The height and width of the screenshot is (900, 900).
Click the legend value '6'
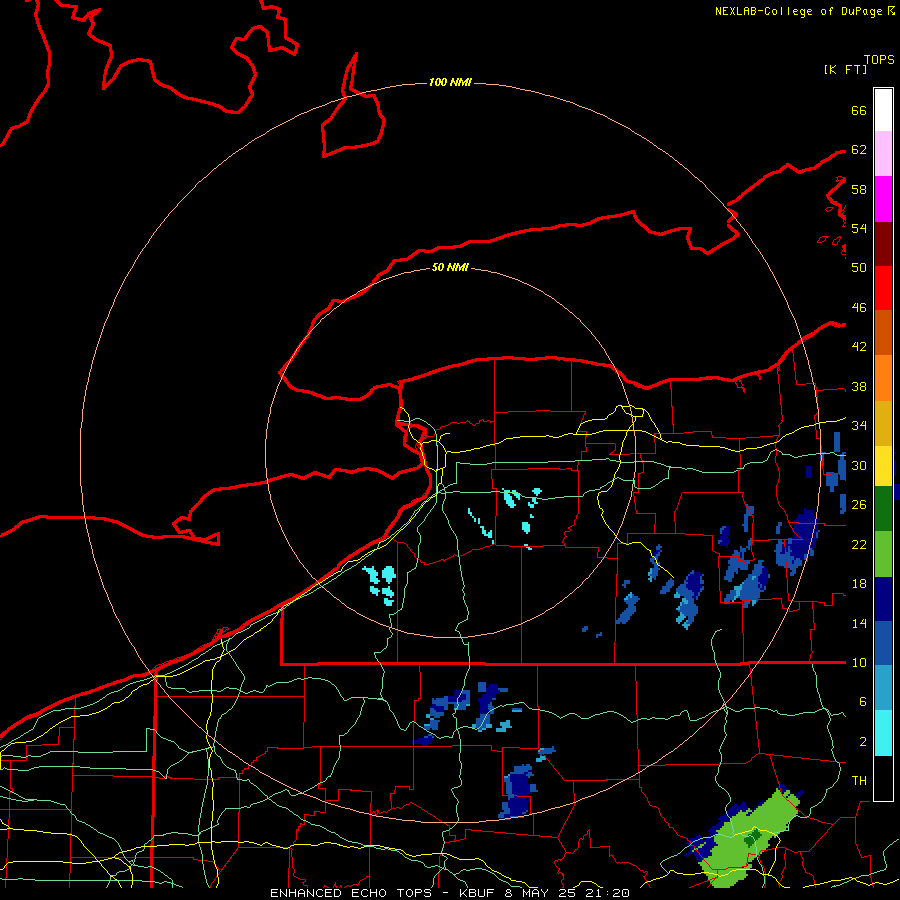click(x=863, y=702)
